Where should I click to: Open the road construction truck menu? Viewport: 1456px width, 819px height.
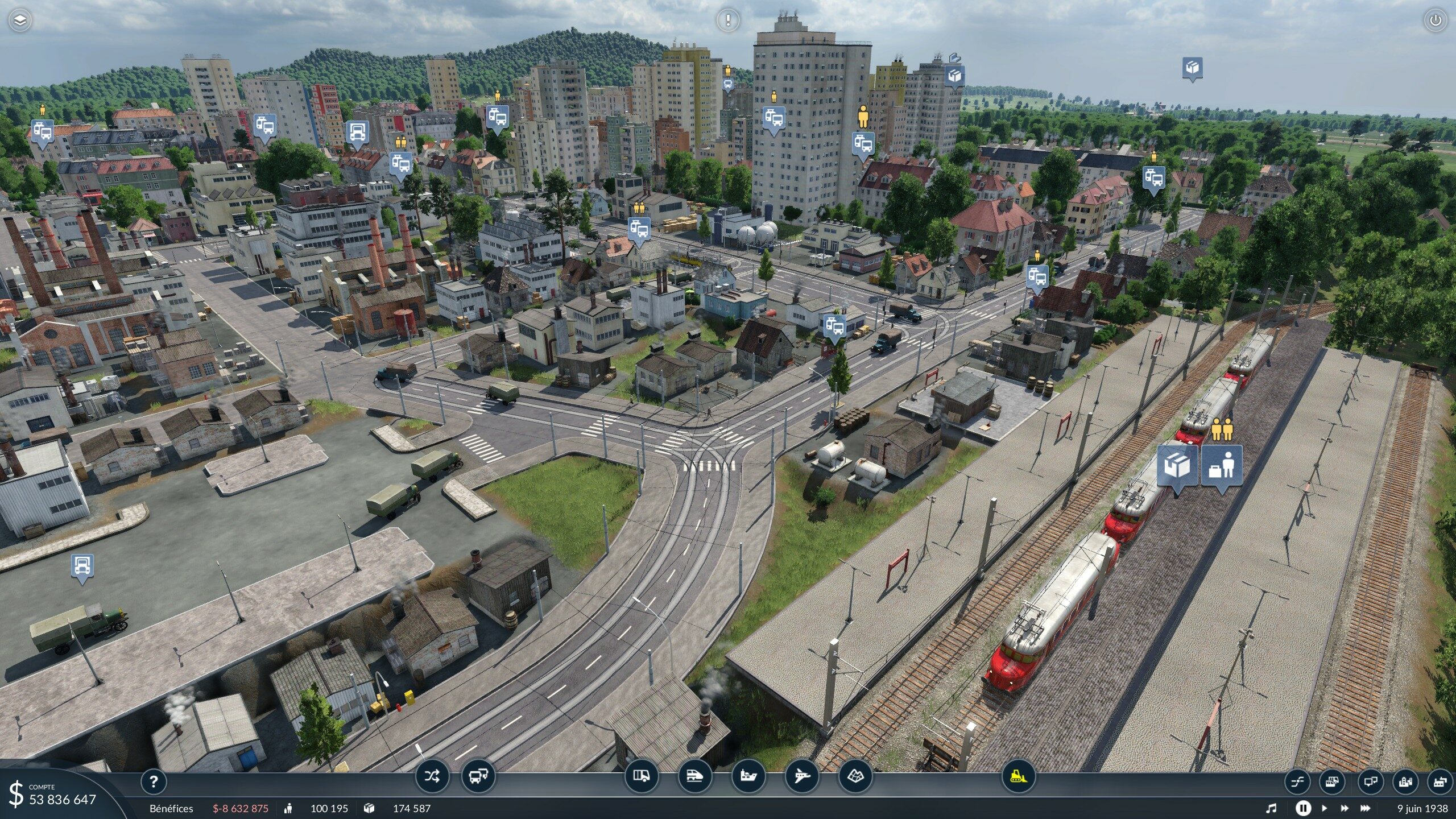pyautogui.click(x=642, y=776)
